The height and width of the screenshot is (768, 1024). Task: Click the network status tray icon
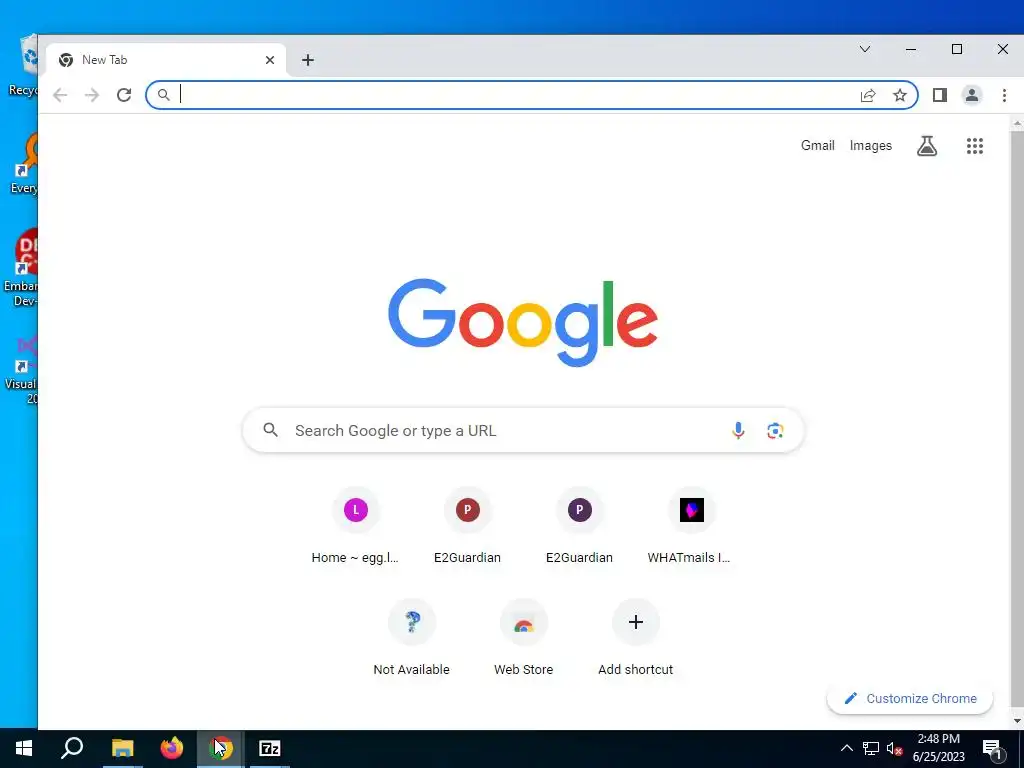pyautogui.click(x=871, y=748)
